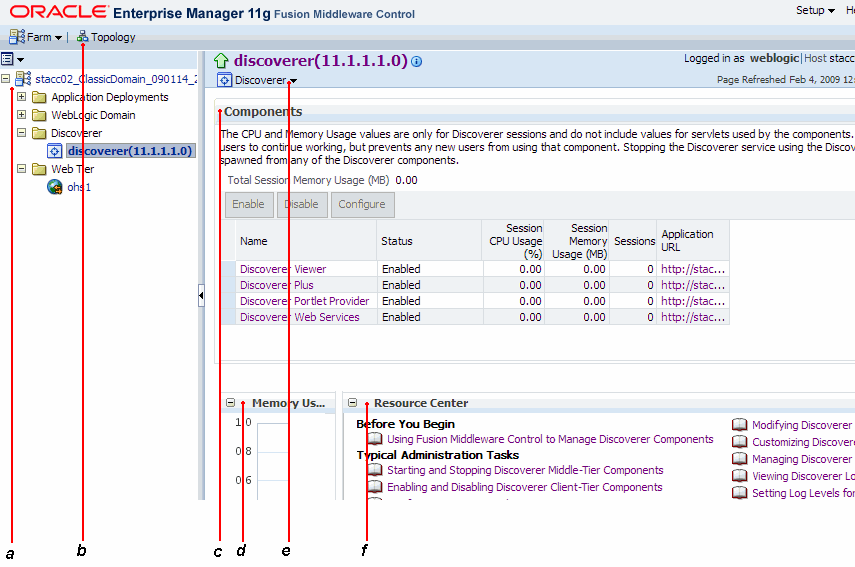855x567 pixels.
Task: Expand the WebLogic Domain folder
Action: pyautogui.click(x=21, y=114)
